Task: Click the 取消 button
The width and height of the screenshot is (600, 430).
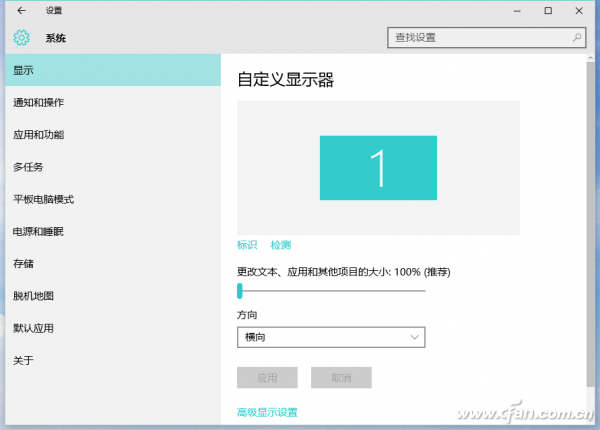Action: pyautogui.click(x=341, y=378)
